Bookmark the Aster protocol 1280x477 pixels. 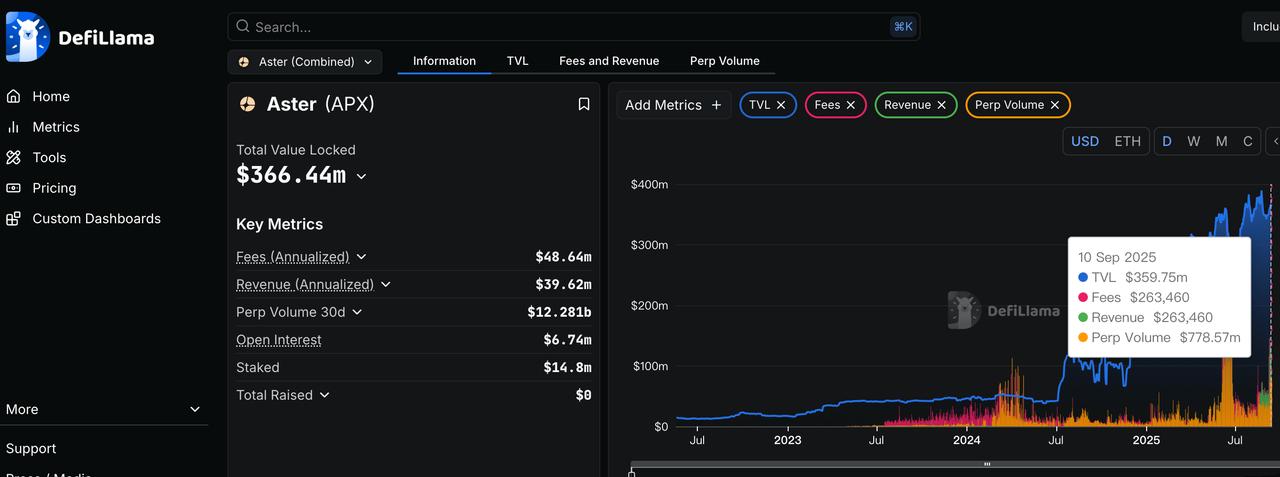(x=584, y=104)
